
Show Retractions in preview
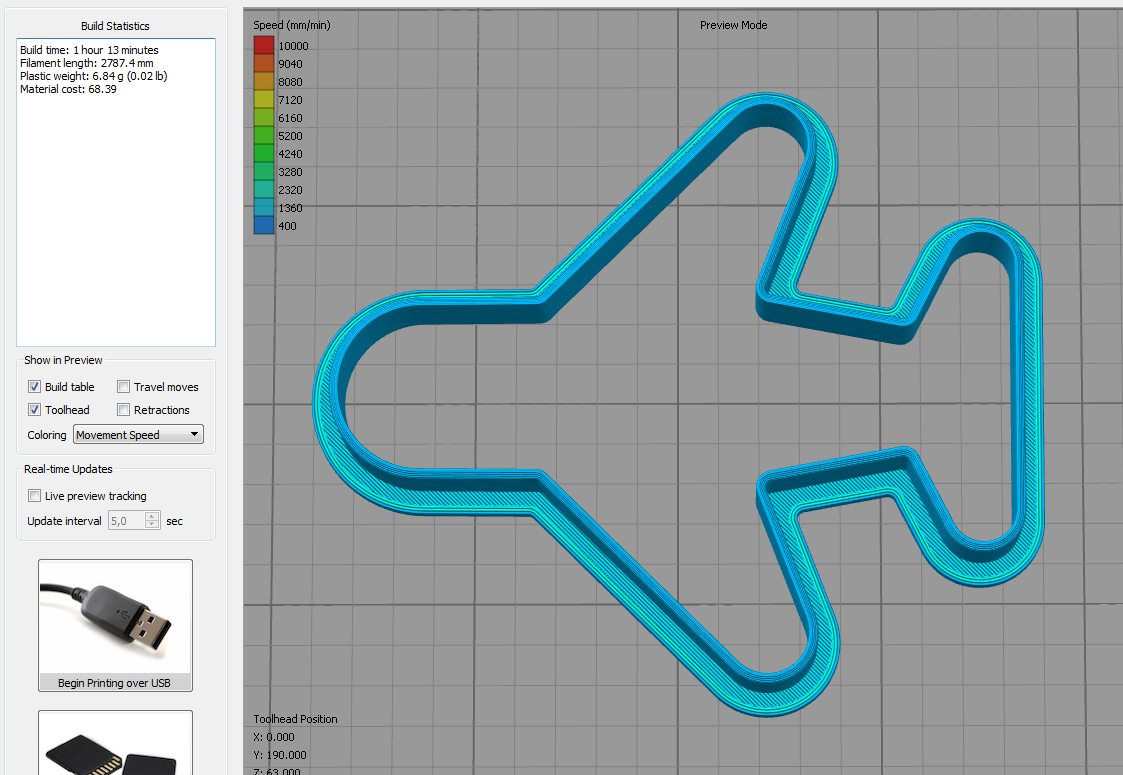[124, 410]
